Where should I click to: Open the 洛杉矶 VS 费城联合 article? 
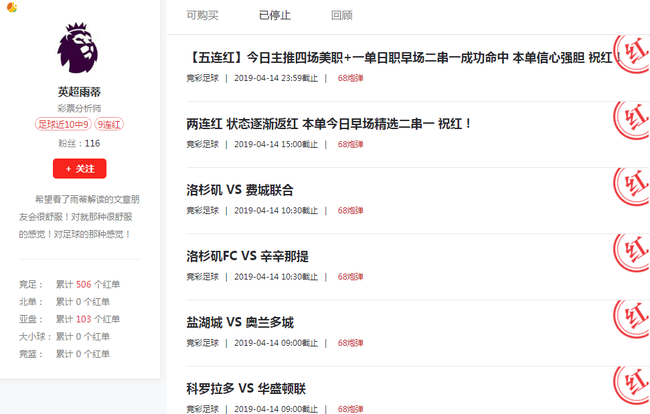coord(240,190)
